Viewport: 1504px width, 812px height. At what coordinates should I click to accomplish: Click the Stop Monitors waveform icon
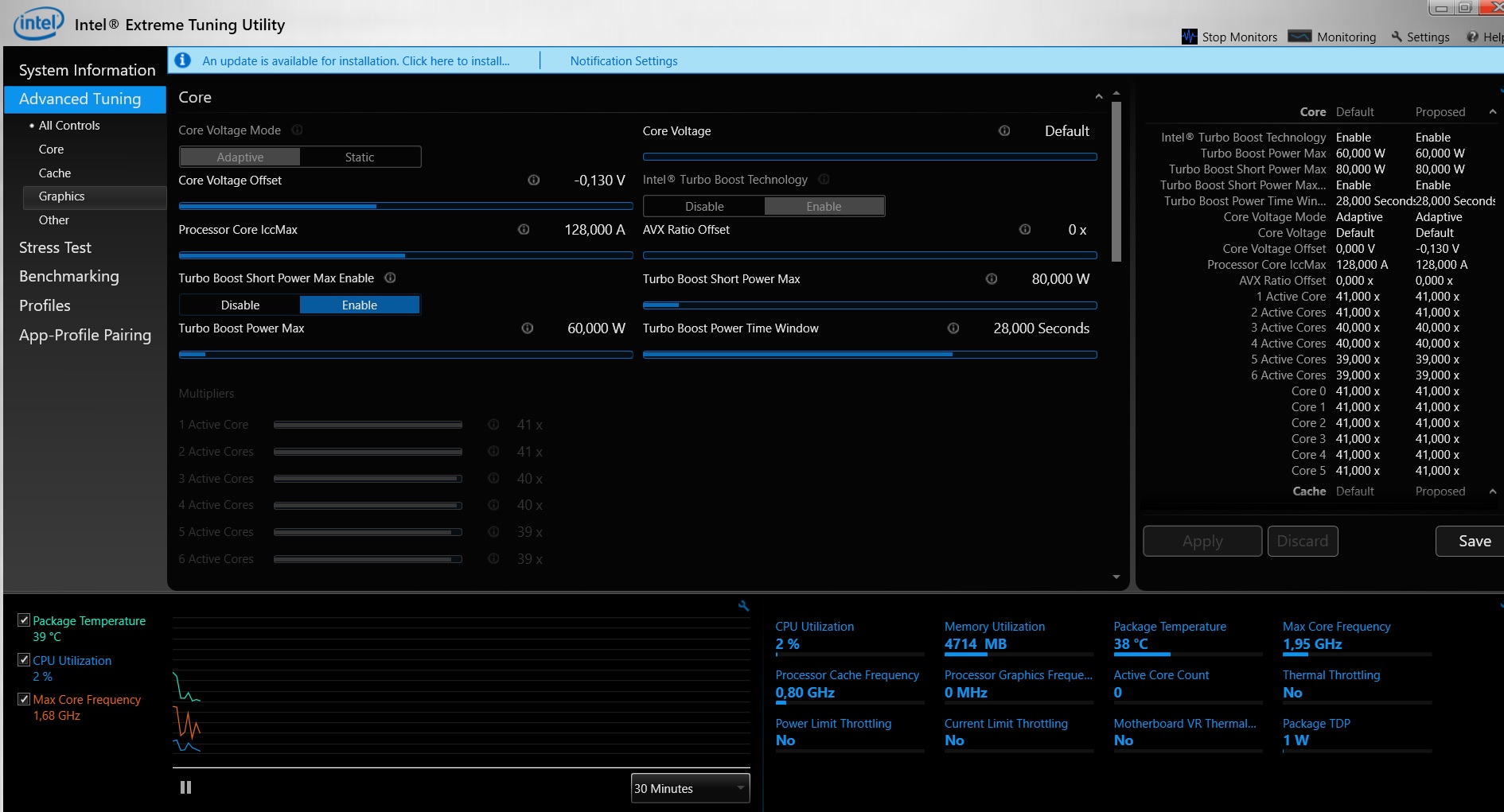coord(1189,37)
